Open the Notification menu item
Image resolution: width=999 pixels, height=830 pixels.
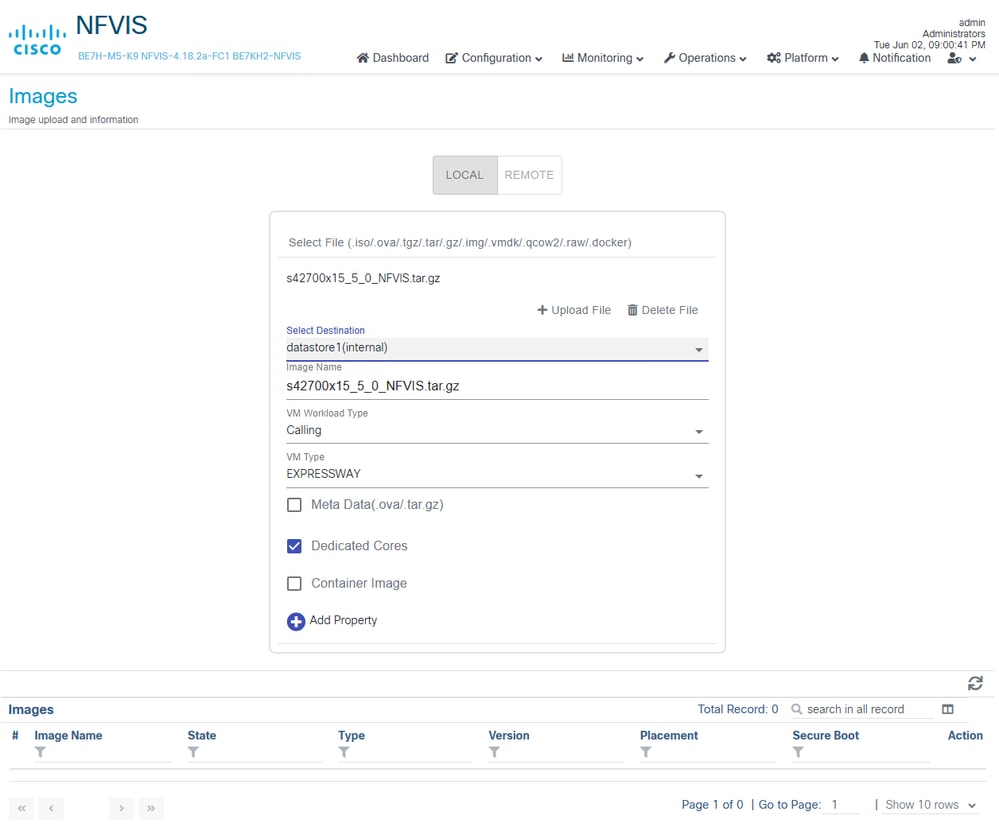pos(895,58)
